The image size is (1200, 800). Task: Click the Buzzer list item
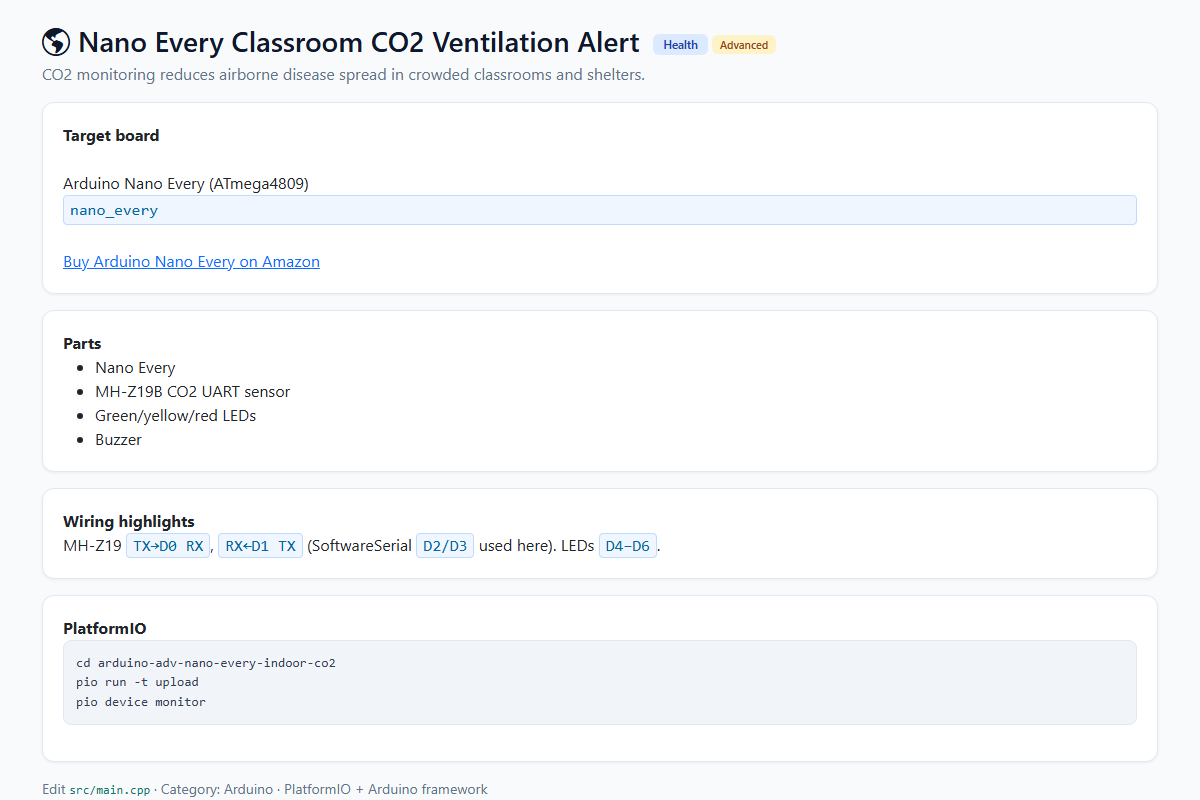coord(119,440)
